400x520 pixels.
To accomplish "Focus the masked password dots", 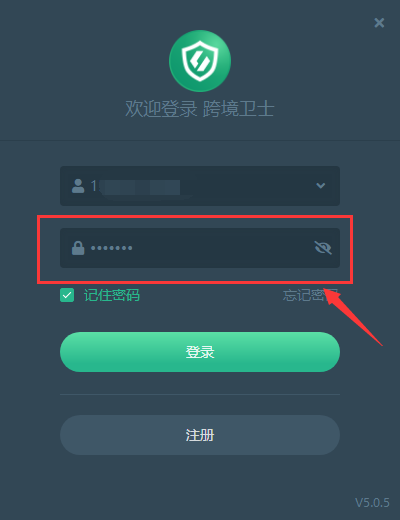I will coord(112,248).
